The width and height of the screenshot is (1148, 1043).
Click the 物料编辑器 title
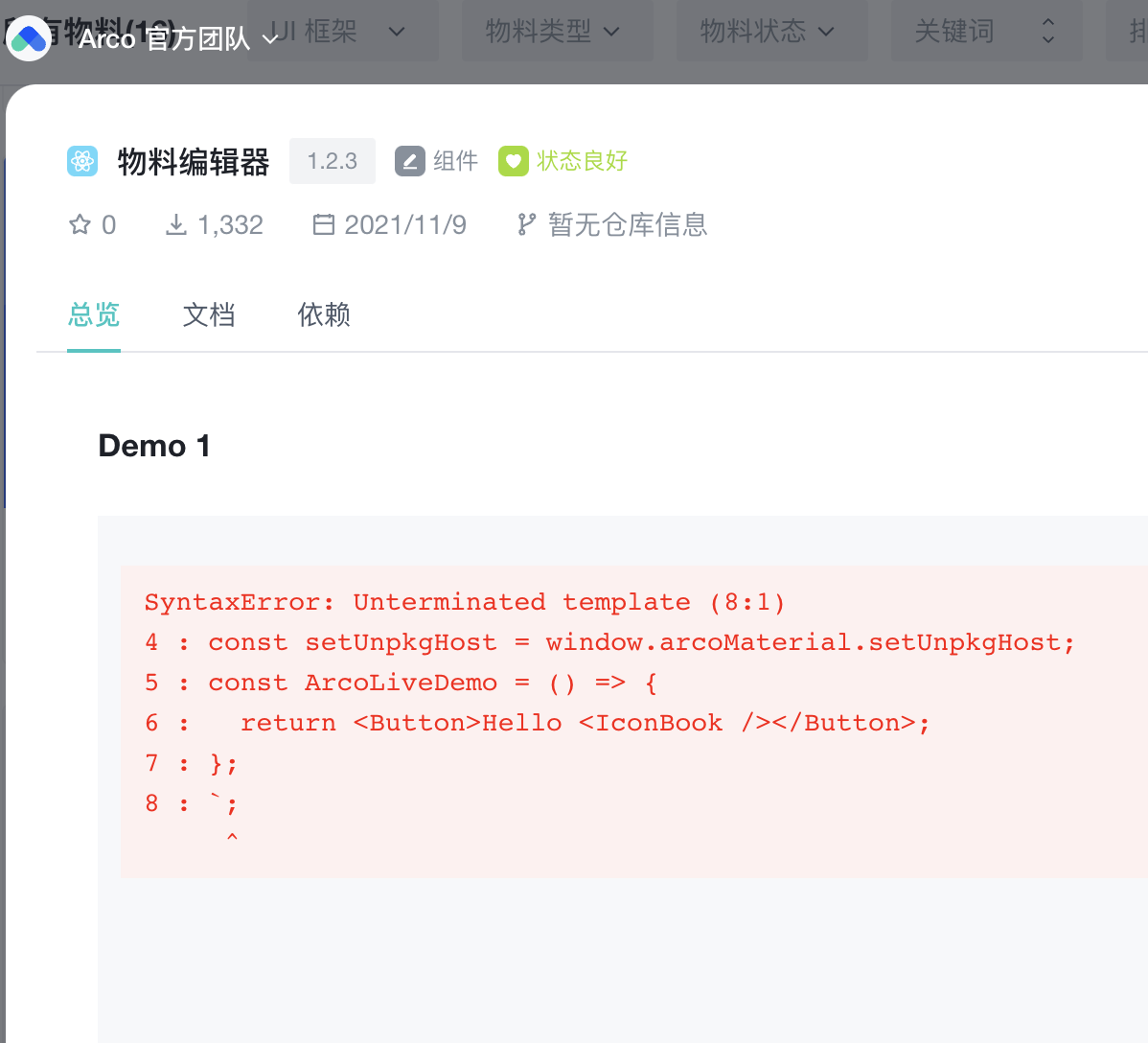point(194,162)
